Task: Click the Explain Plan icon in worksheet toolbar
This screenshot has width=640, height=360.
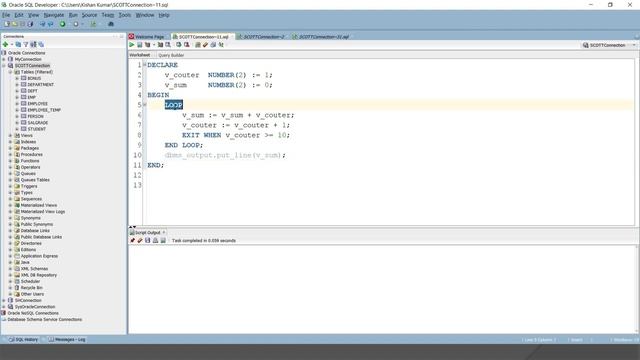Action: click(x=147, y=44)
